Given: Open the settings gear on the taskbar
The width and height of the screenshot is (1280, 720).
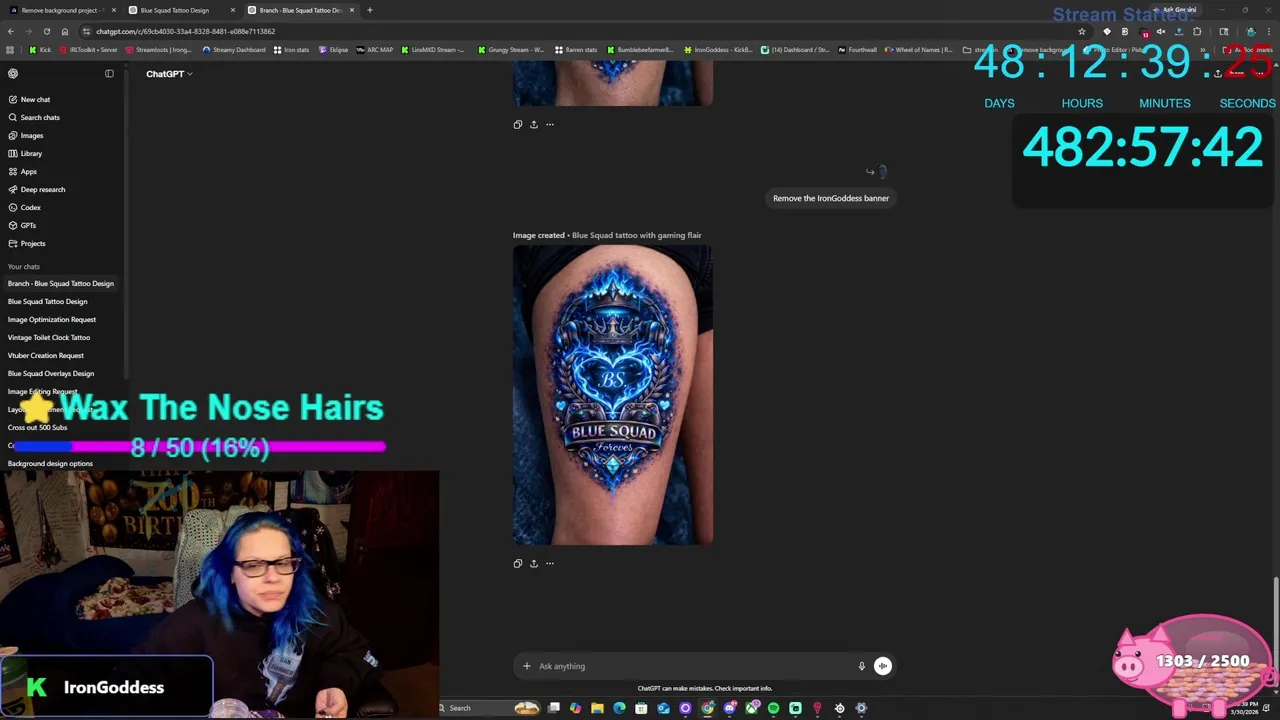Looking at the screenshot, I should [861, 708].
